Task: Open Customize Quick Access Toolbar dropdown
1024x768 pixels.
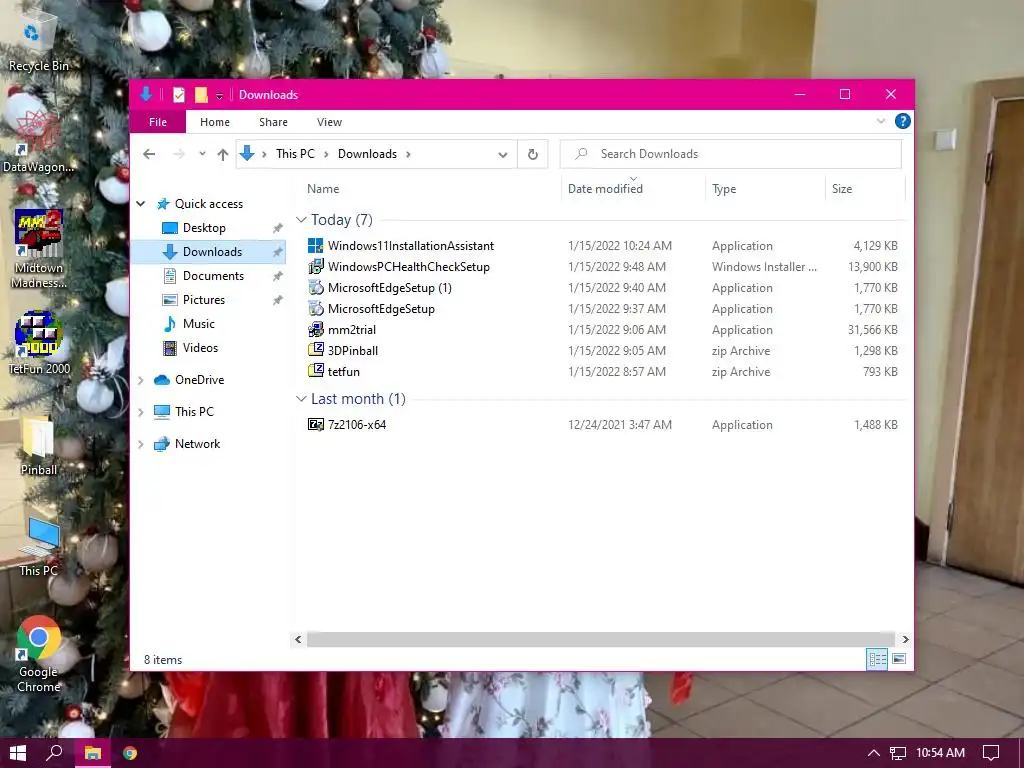Action: click(219, 95)
